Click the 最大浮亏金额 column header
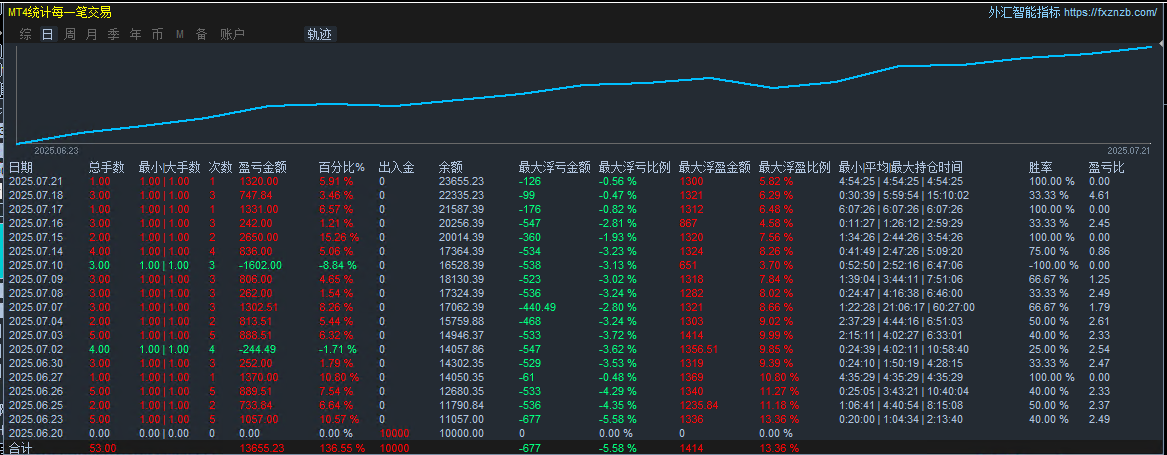Image resolution: width=1167 pixels, height=455 pixels. tap(554, 168)
